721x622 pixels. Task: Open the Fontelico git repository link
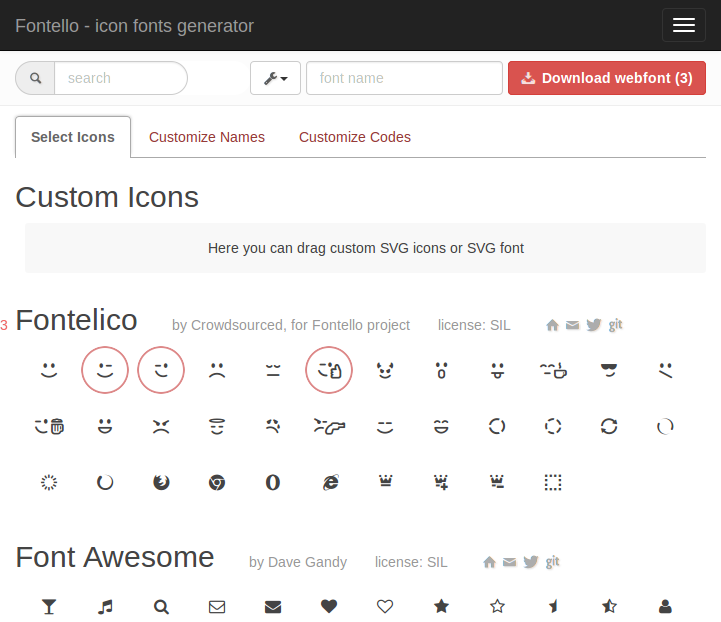pos(615,325)
